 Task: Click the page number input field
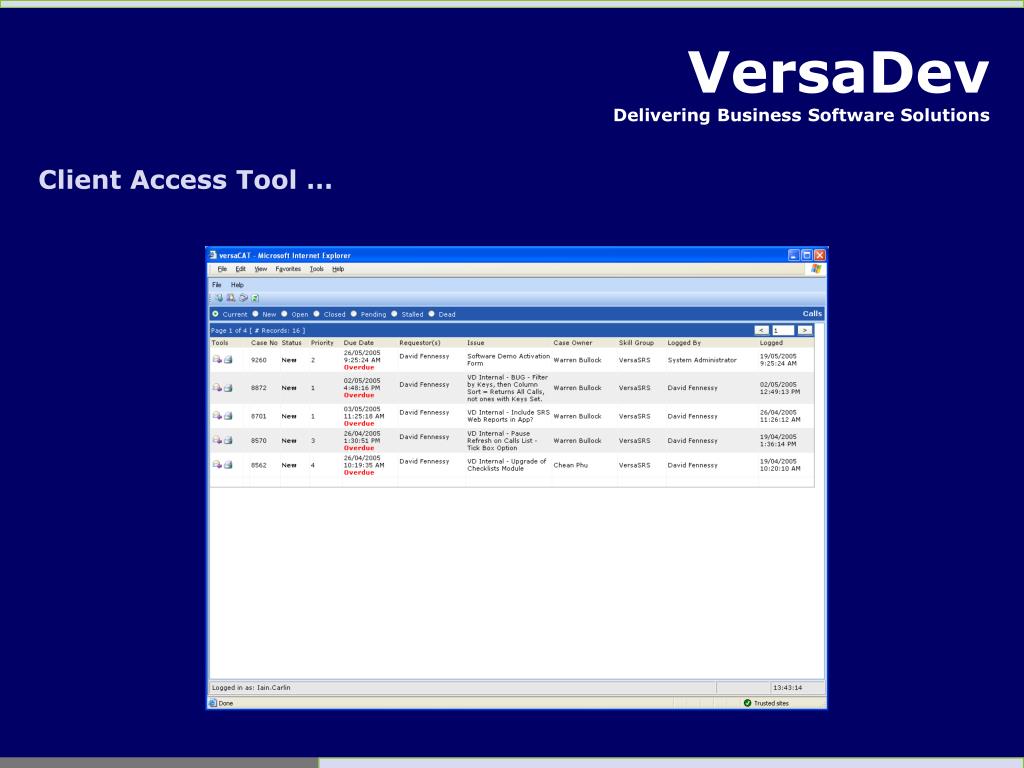[783, 330]
